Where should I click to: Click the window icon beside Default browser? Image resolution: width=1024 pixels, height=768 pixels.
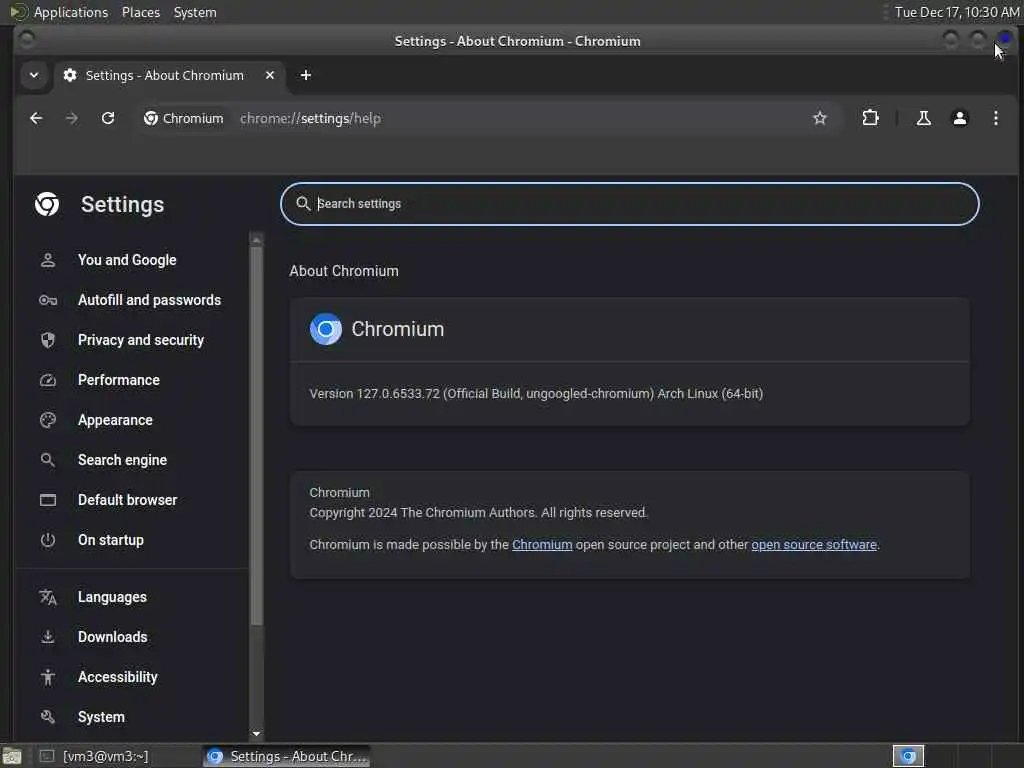48,500
